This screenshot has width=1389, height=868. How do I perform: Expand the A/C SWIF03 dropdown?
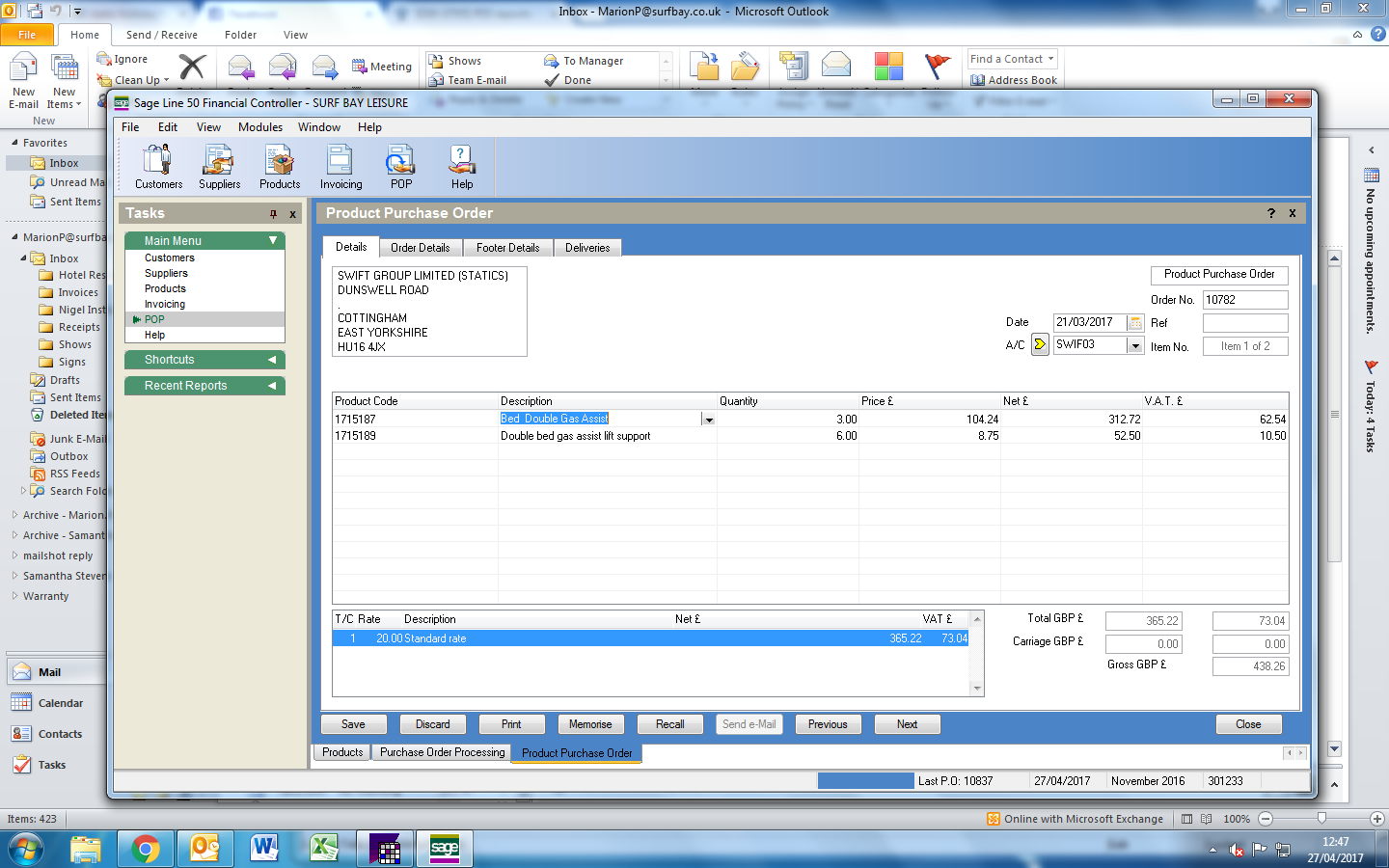tap(1135, 345)
